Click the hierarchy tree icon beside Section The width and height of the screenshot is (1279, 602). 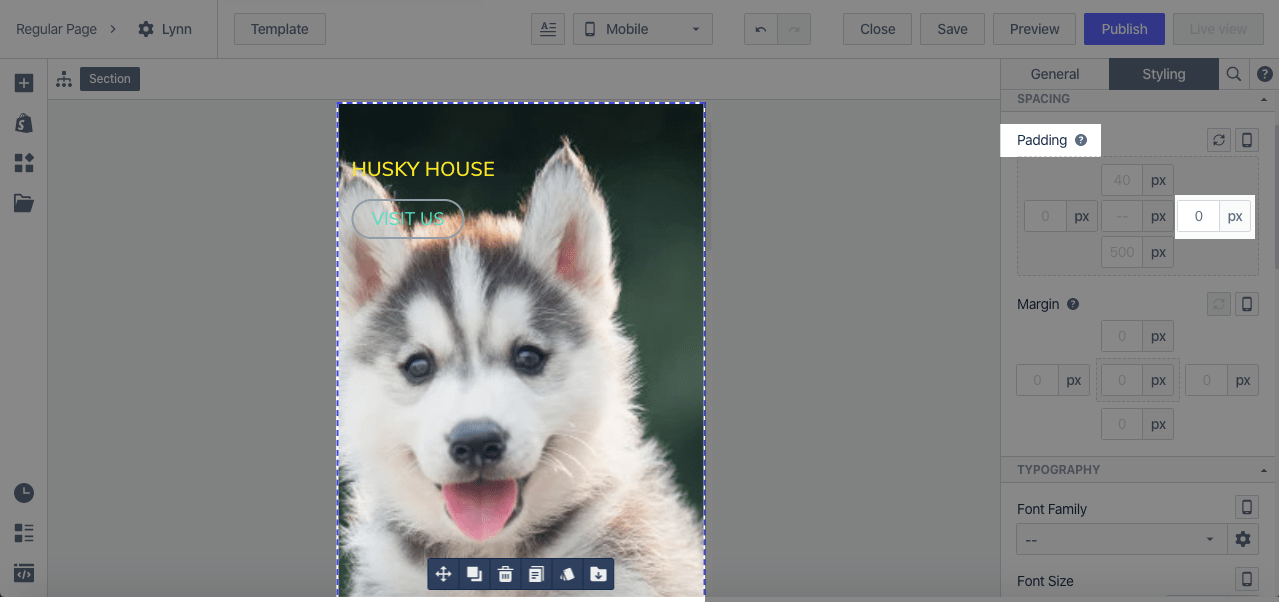click(x=64, y=79)
